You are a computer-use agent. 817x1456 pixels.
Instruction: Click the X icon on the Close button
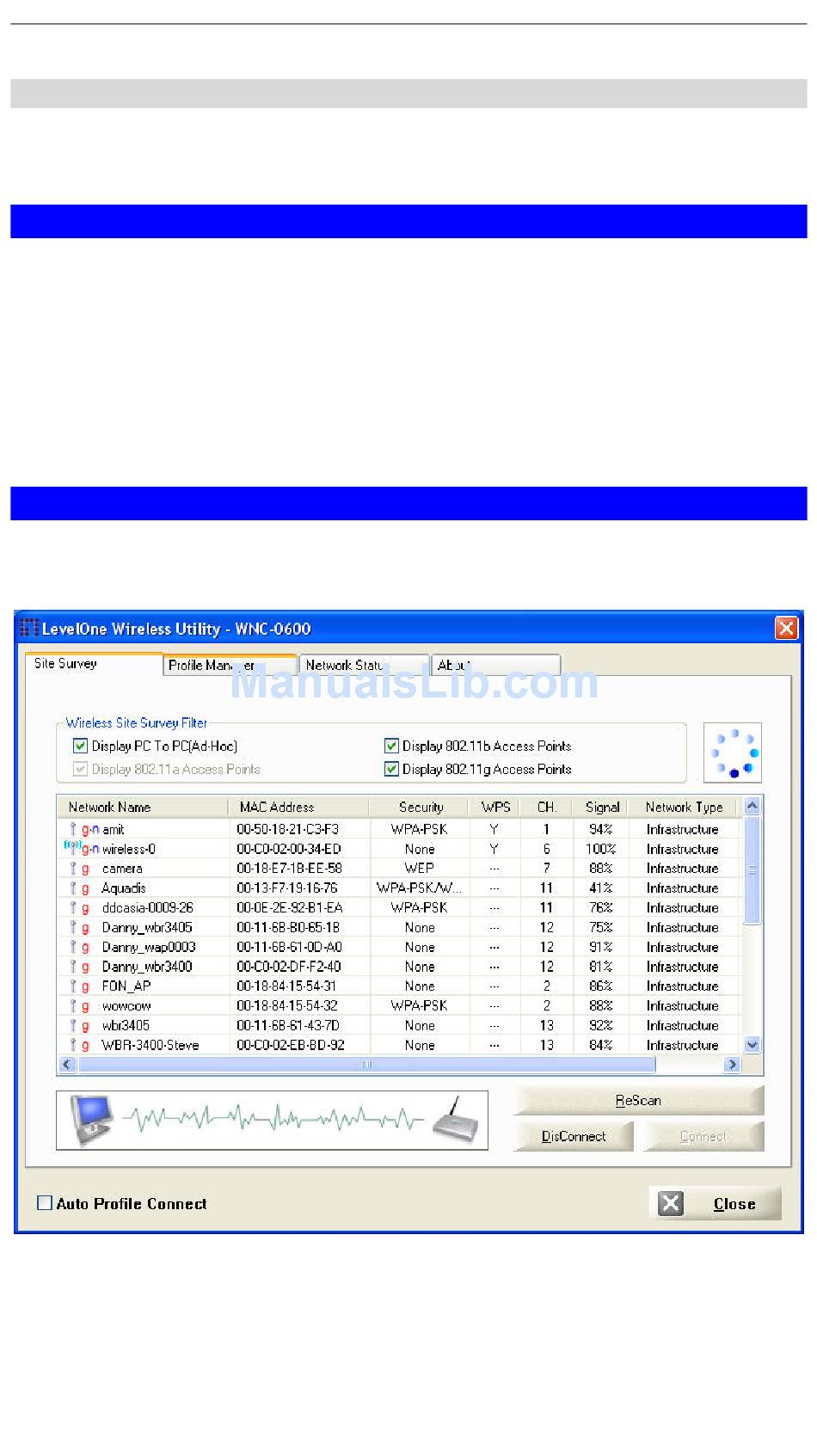(671, 1203)
